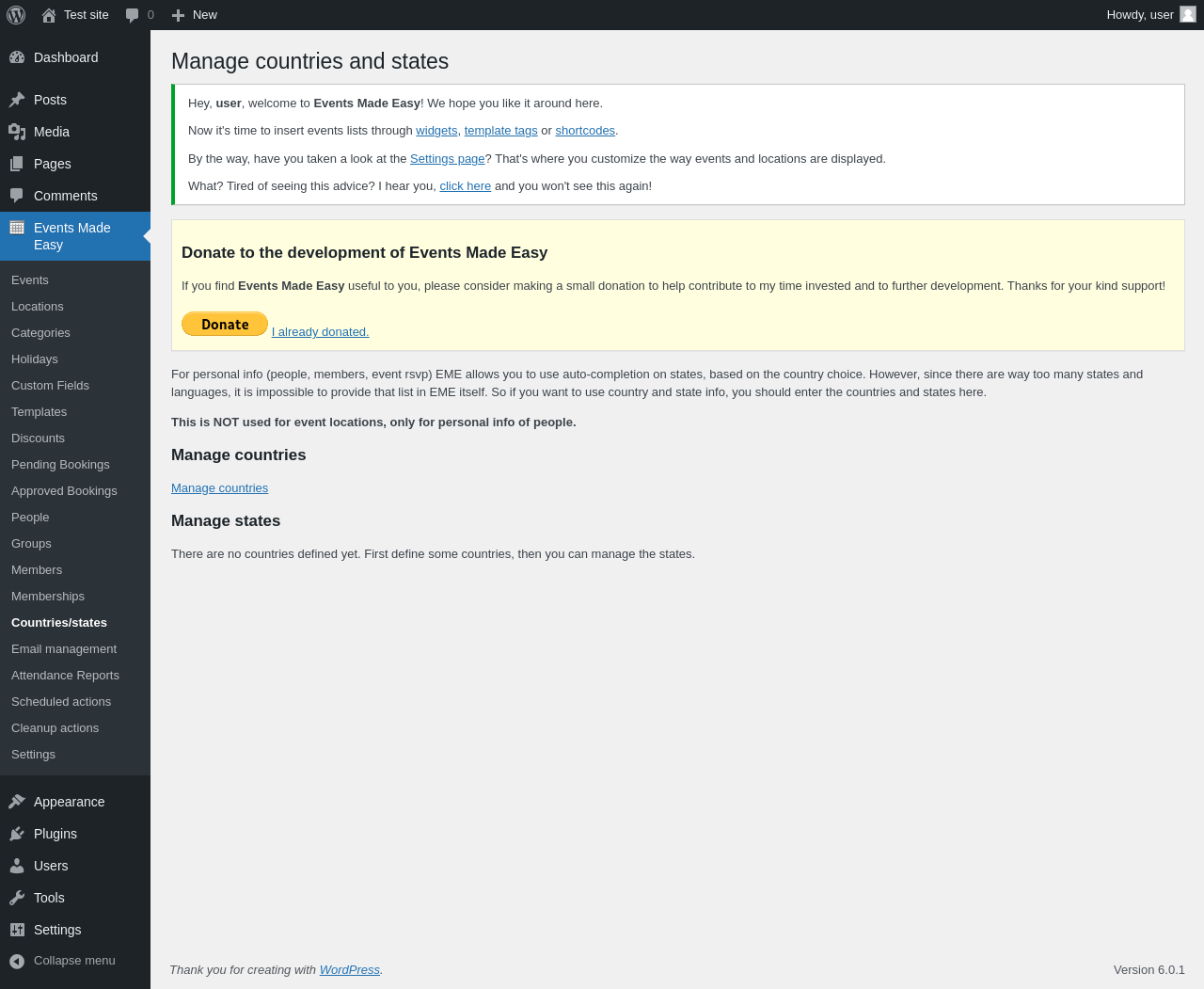The image size is (1204, 989).
Task: Click the WordPress logo icon
Action: (x=16, y=15)
